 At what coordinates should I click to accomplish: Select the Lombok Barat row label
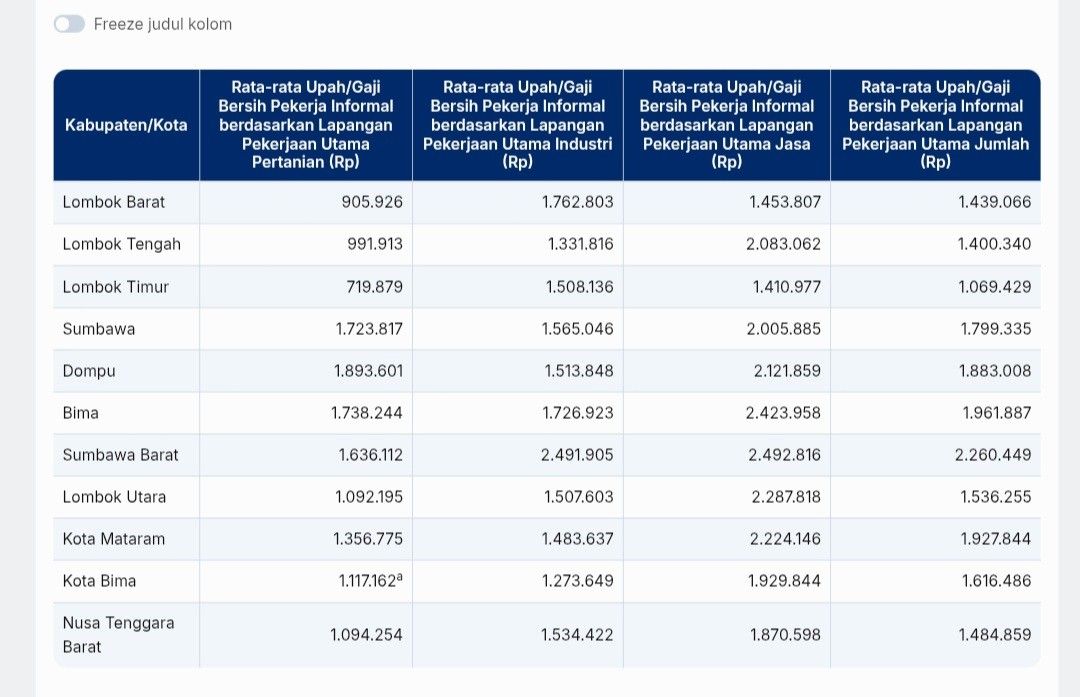114,202
